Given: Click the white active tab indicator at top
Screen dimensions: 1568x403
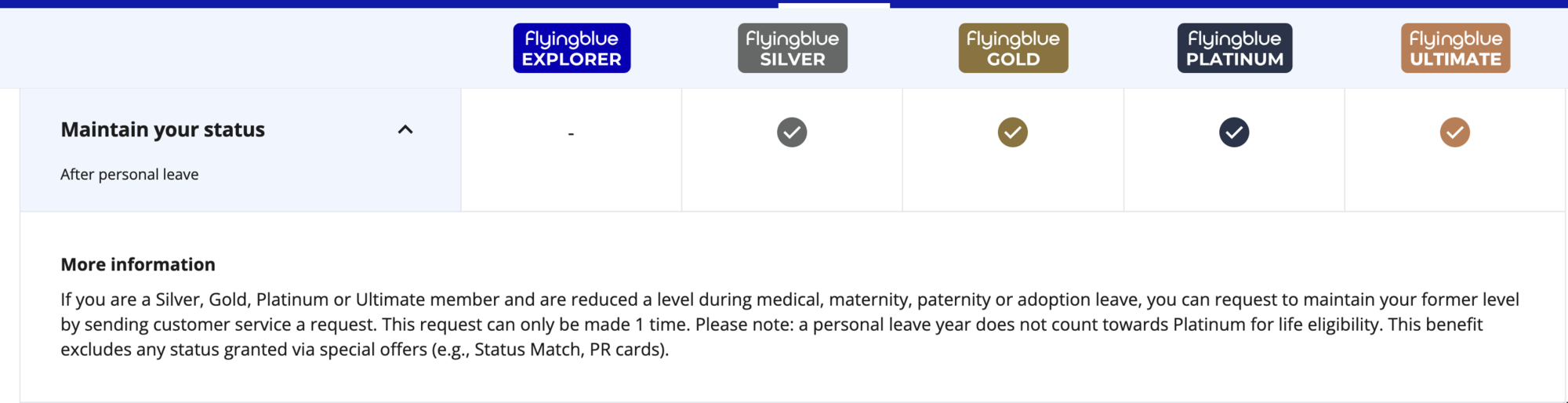Looking at the screenshot, I should click(833, 5).
